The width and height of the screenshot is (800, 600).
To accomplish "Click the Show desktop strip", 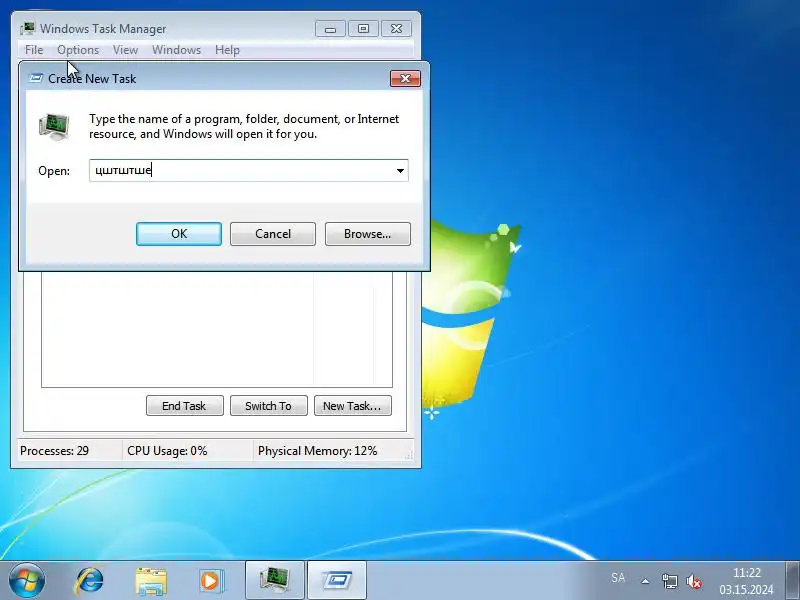I will tap(792, 580).
